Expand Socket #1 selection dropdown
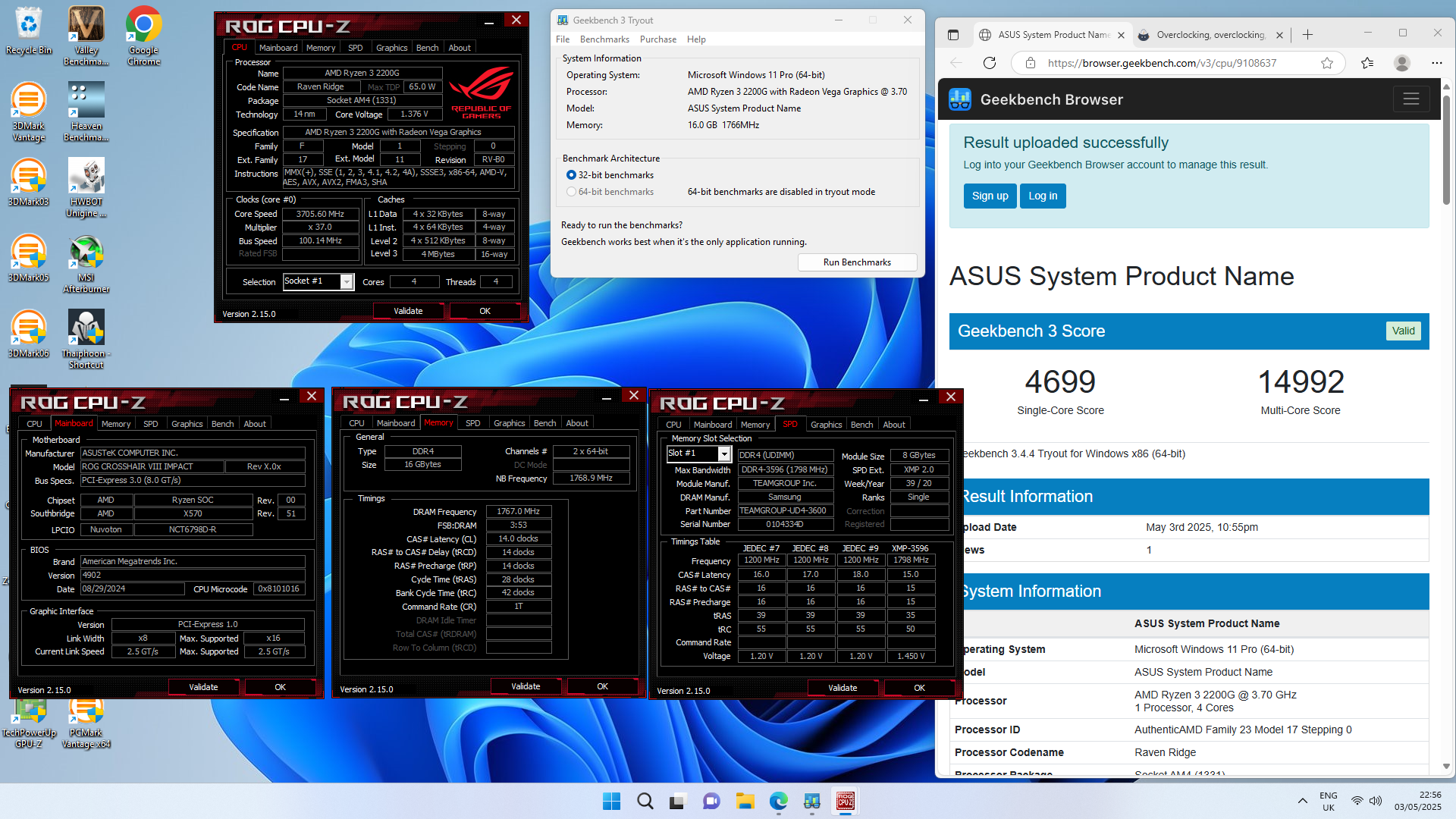1456x819 pixels. click(347, 282)
